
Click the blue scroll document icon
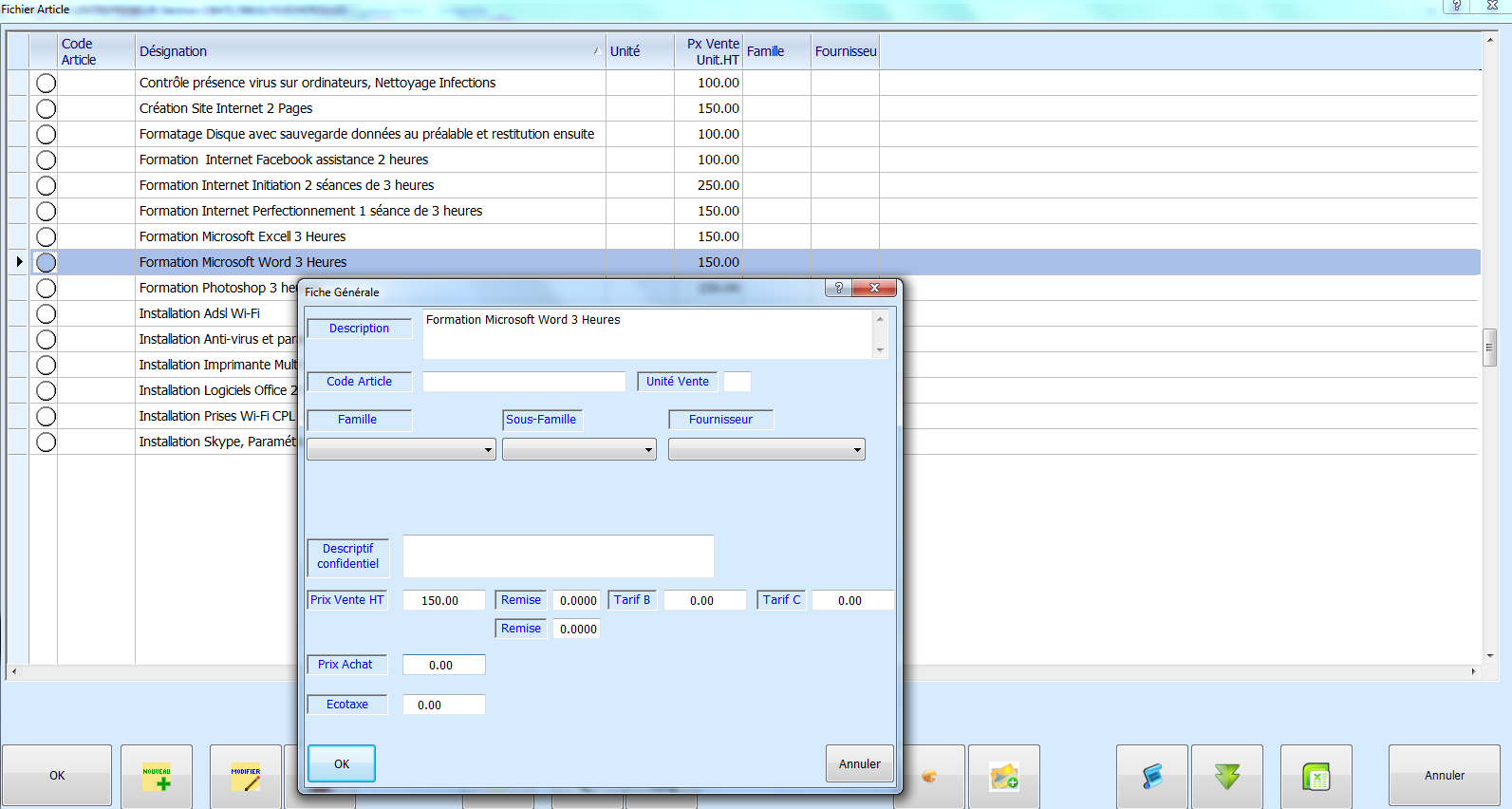click(x=1152, y=777)
